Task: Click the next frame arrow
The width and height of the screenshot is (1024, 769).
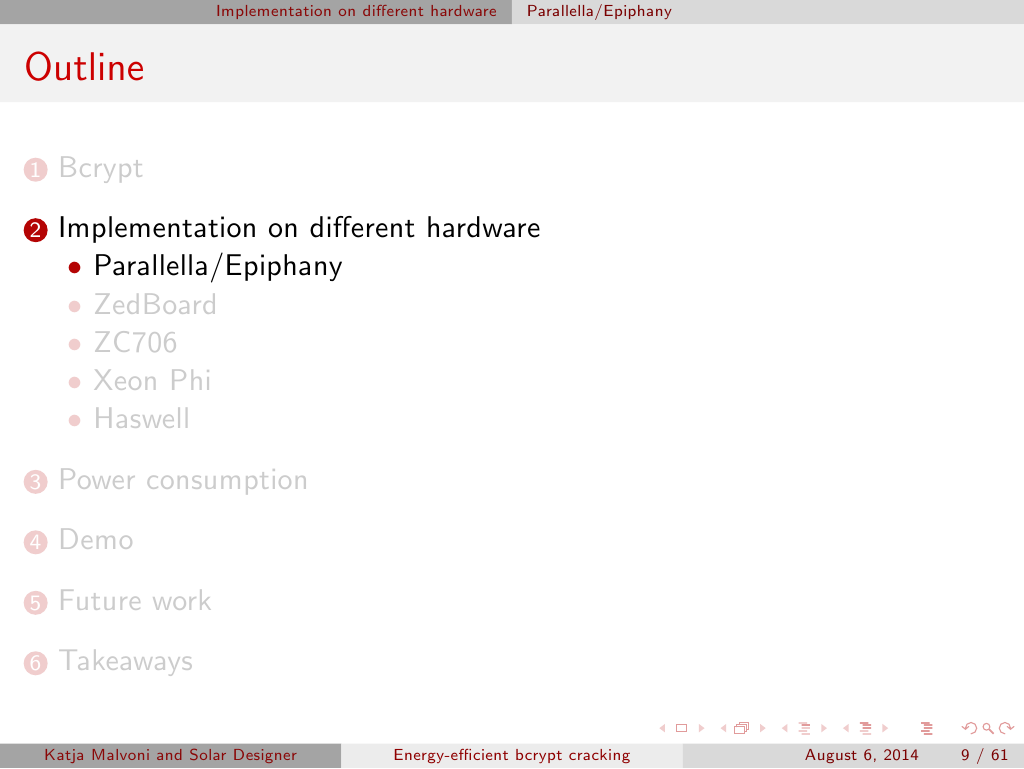Action: coord(762,728)
